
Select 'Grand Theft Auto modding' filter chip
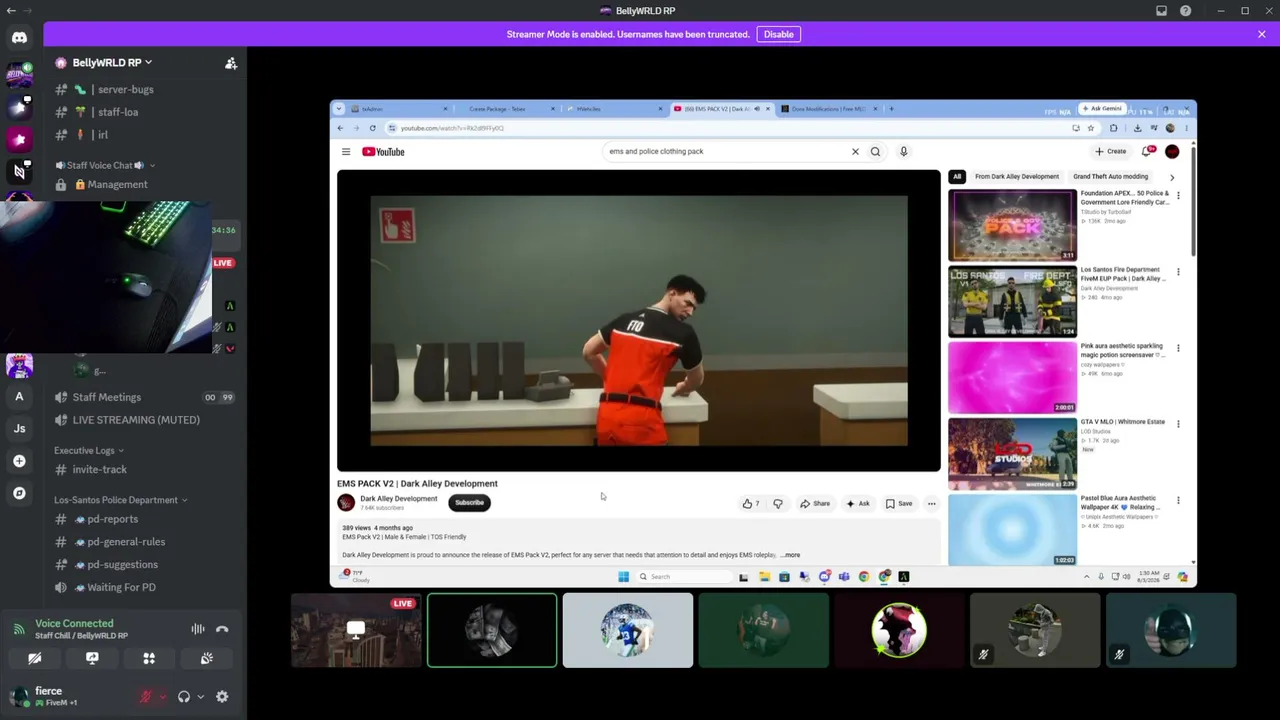click(1111, 177)
